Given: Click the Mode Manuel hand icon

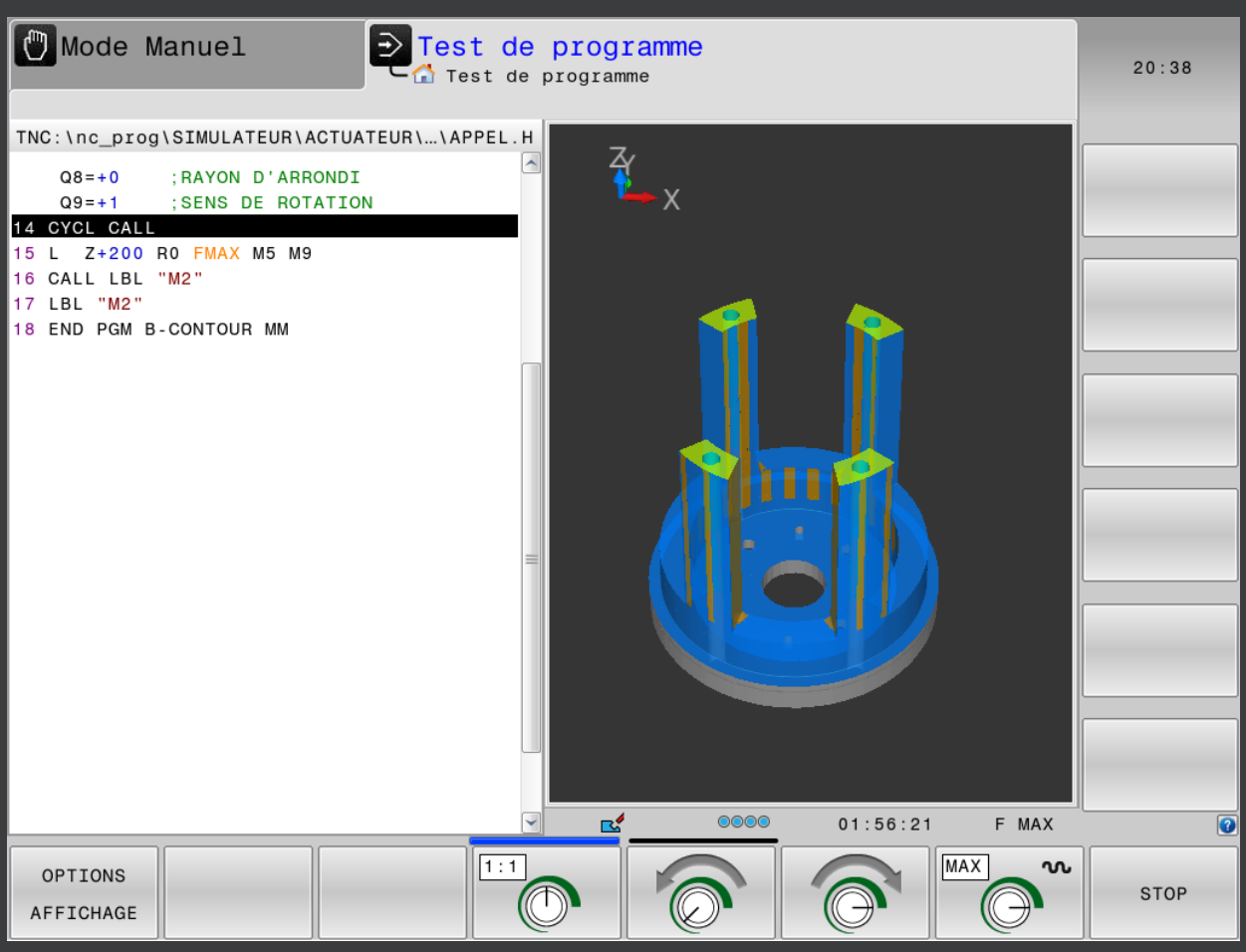Looking at the screenshot, I should pyautogui.click(x=35, y=47).
